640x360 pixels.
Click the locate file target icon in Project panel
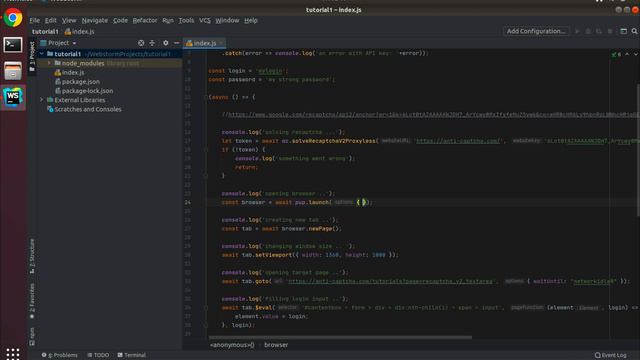pos(141,43)
